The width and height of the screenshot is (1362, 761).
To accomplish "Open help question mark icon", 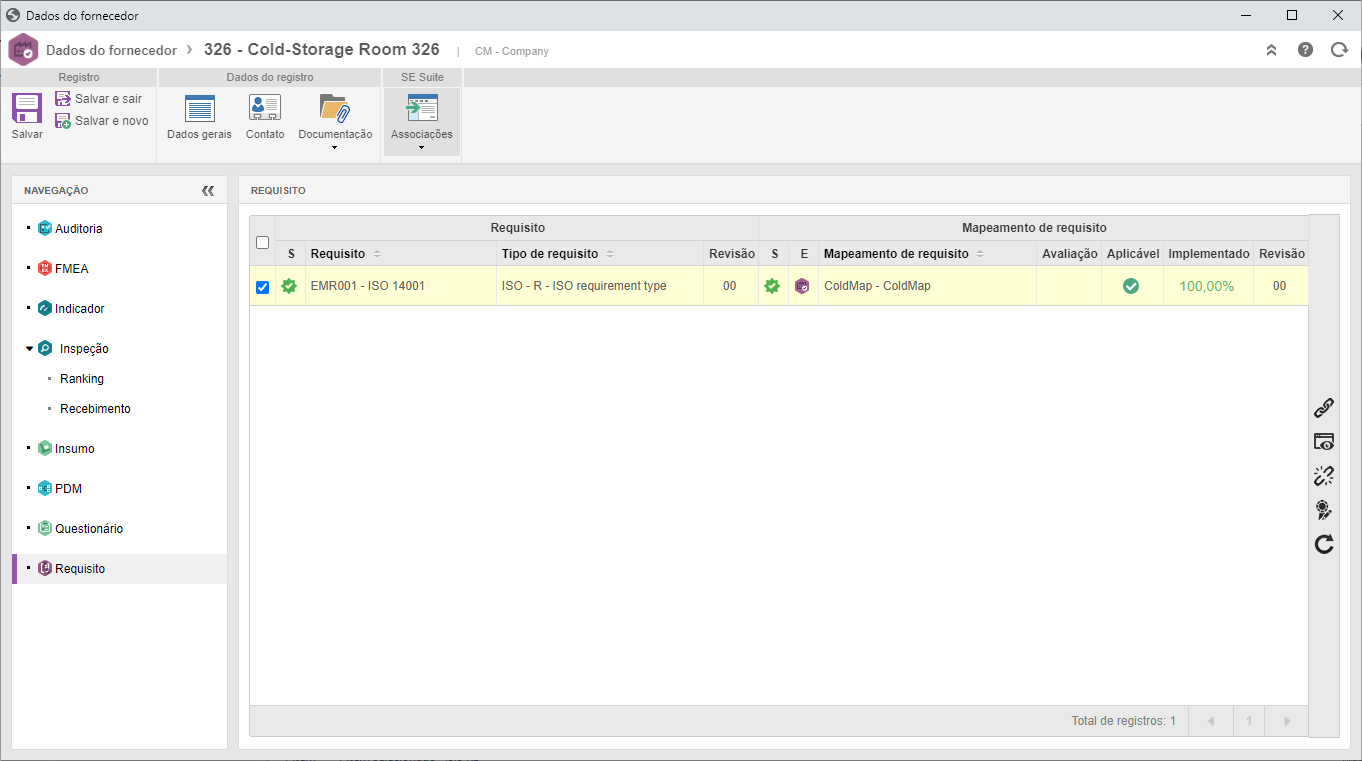I will [x=1305, y=50].
